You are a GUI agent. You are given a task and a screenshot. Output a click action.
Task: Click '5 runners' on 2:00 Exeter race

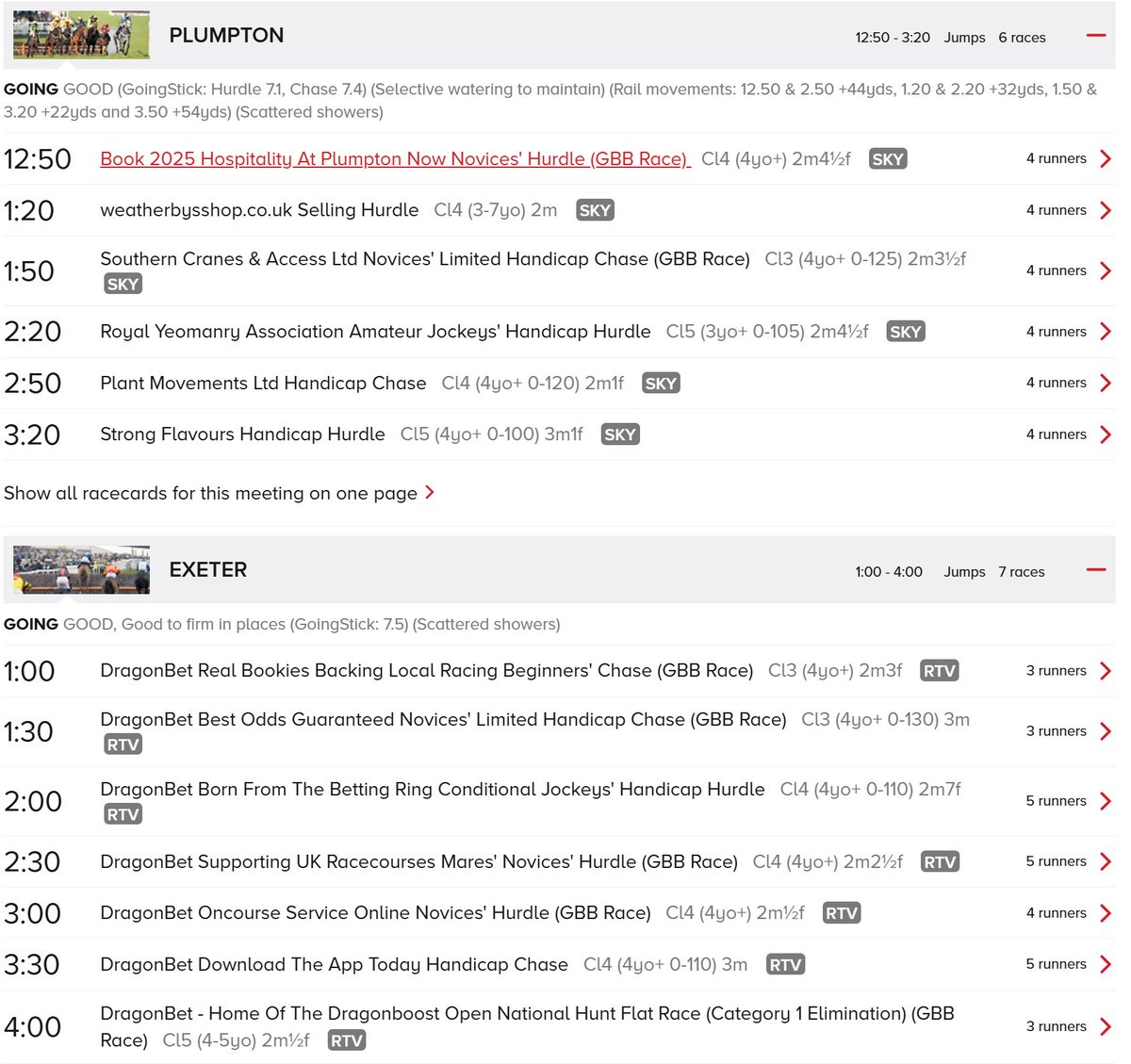click(1056, 801)
